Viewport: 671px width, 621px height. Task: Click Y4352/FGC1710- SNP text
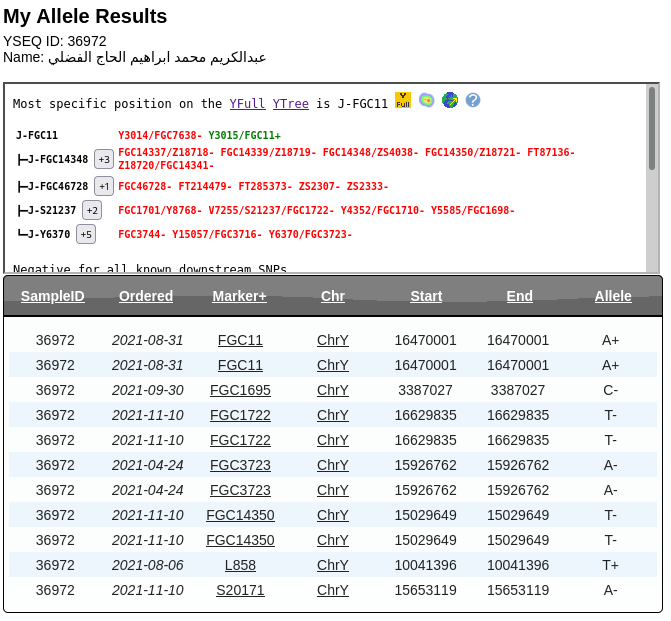[385, 212]
